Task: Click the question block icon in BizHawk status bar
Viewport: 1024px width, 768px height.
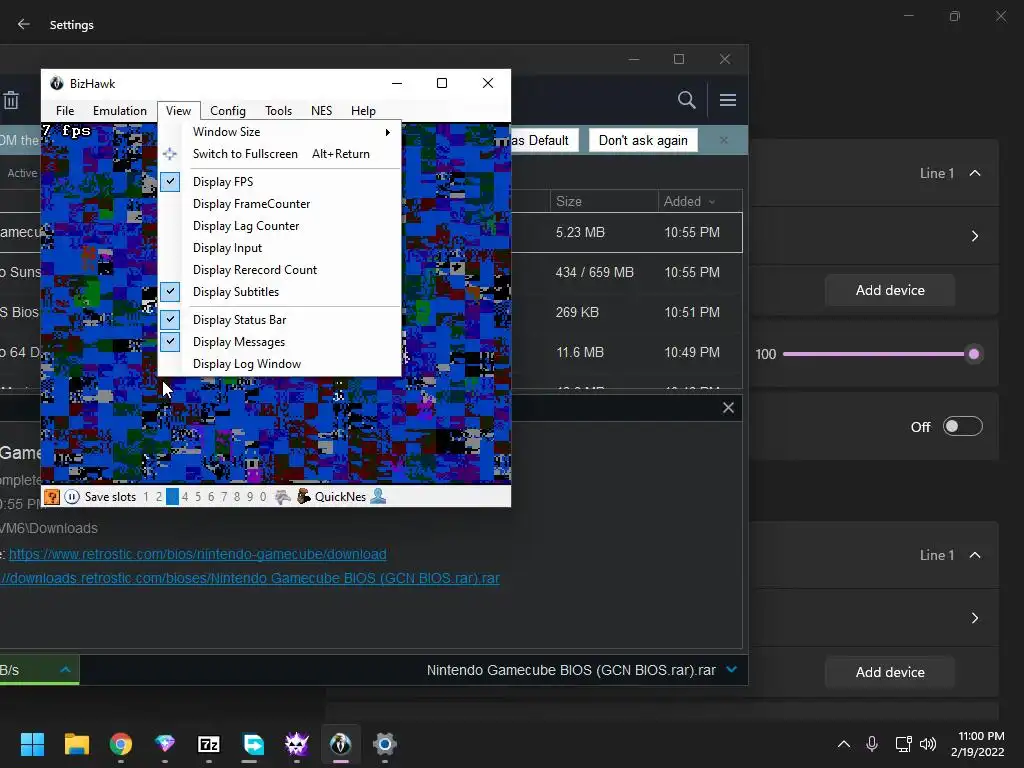Action: [x=52, y=497]
